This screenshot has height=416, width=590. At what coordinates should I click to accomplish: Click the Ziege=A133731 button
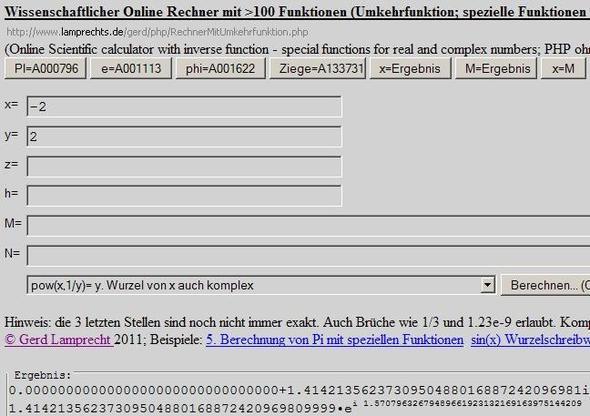(x=318, y=68)
